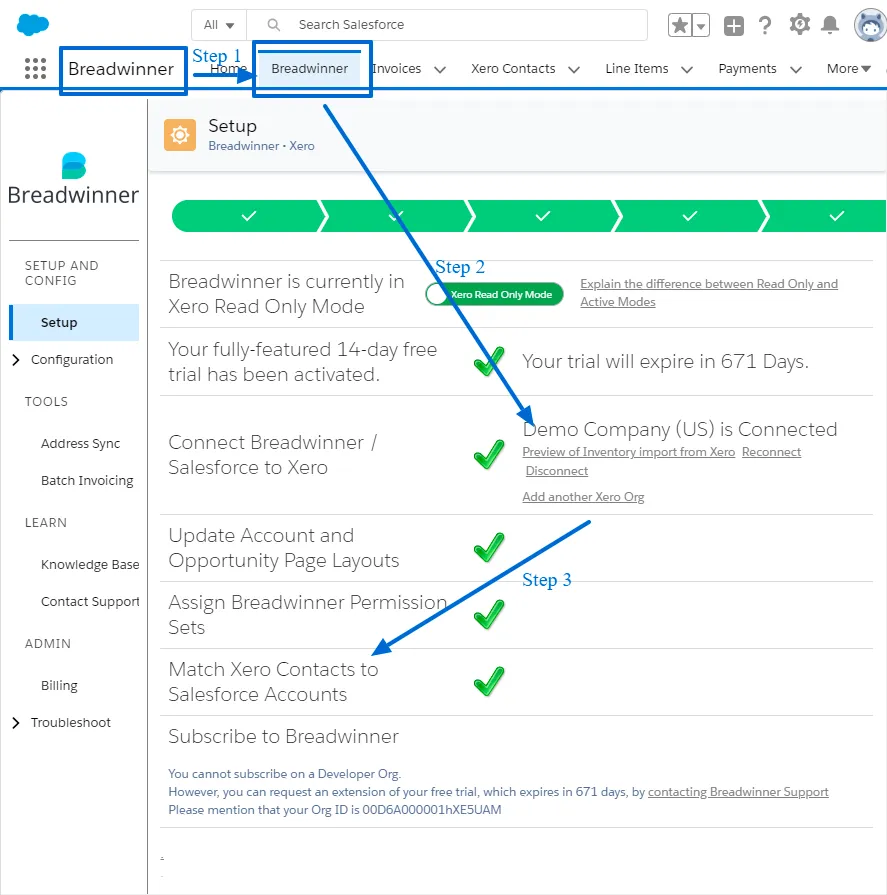Select Setup in the sidebar

coord(74,322)
